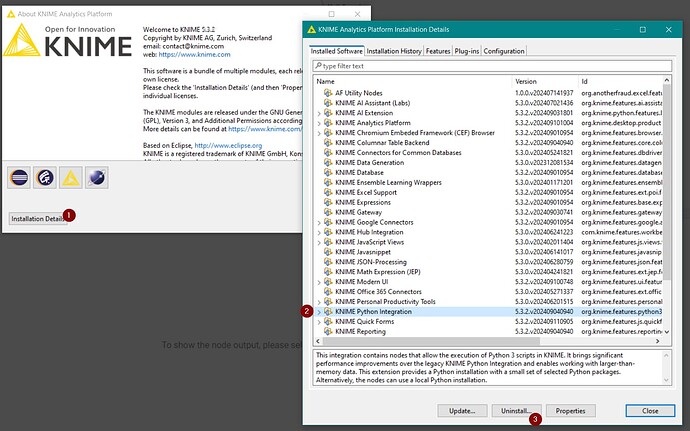Click the feature icon beside KNIME Expressions

[x=328, y=202]
